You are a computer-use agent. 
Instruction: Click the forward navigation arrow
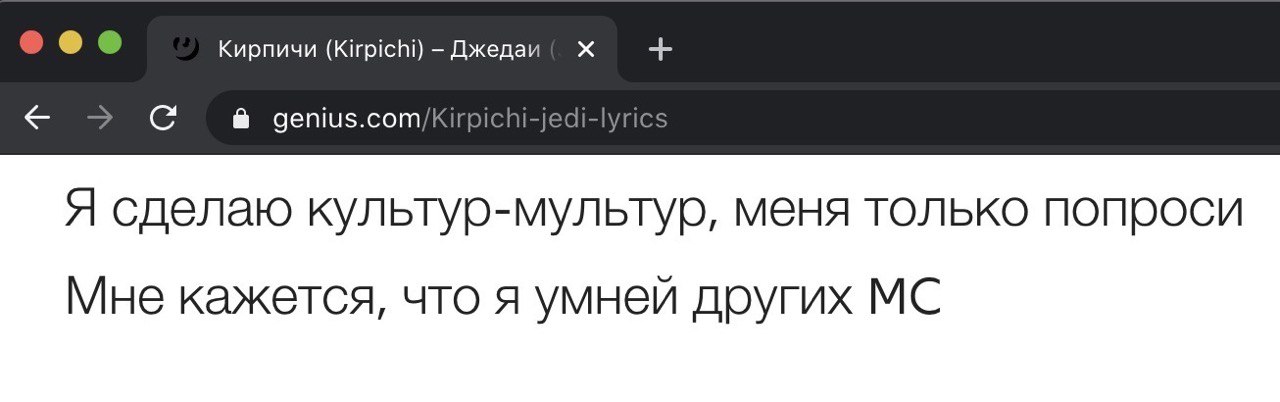pyautogui.click(x=100, y=119)
